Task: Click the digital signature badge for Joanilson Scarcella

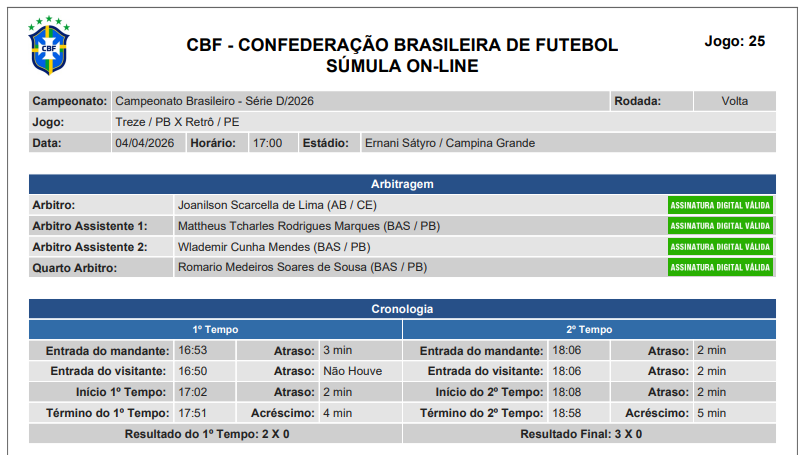Action: (720, 205)
